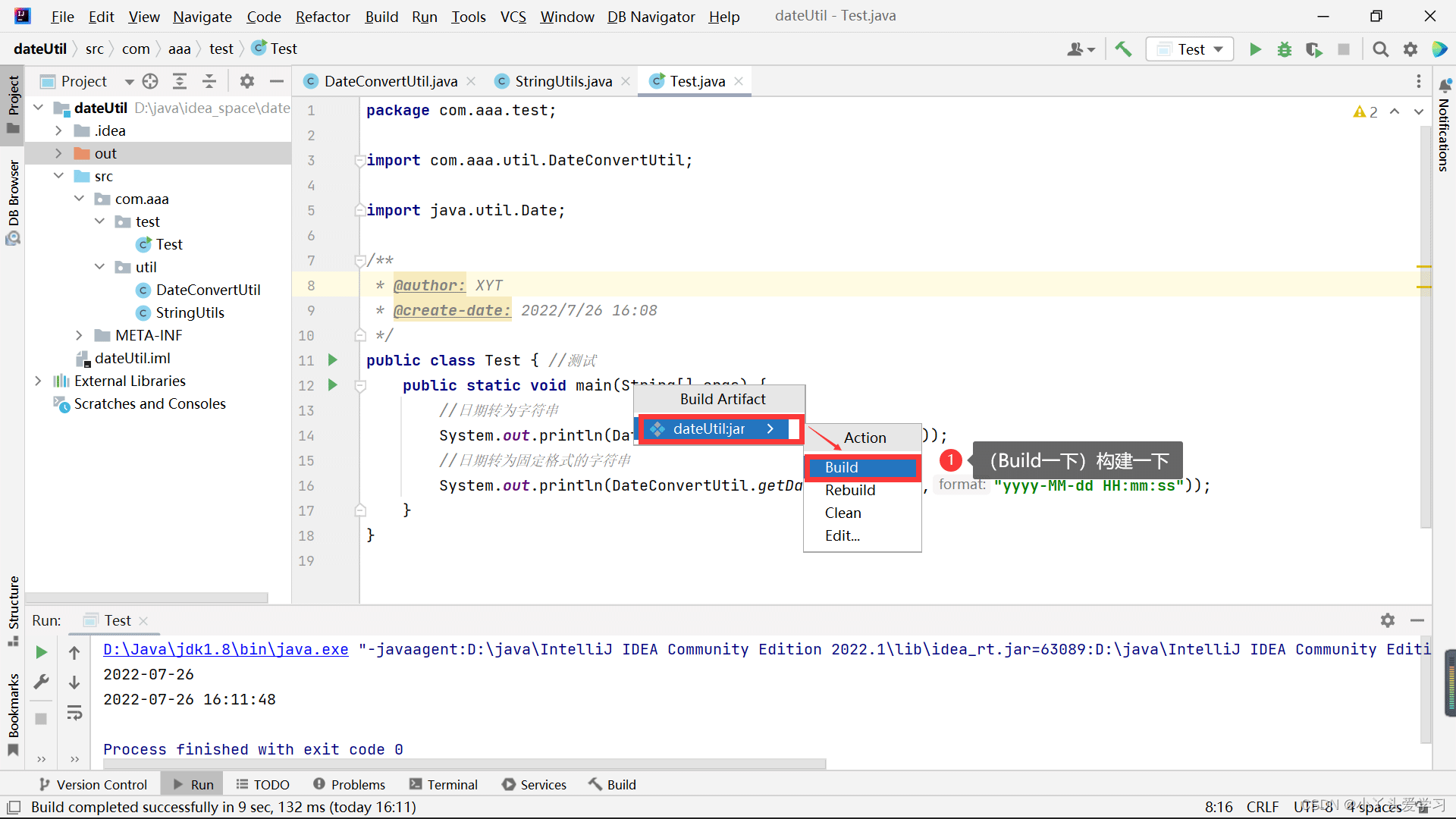This screenshot has width=1456, height=819.
Task: Click the Build project hammer icon
Action: (x=1123, y=49)
